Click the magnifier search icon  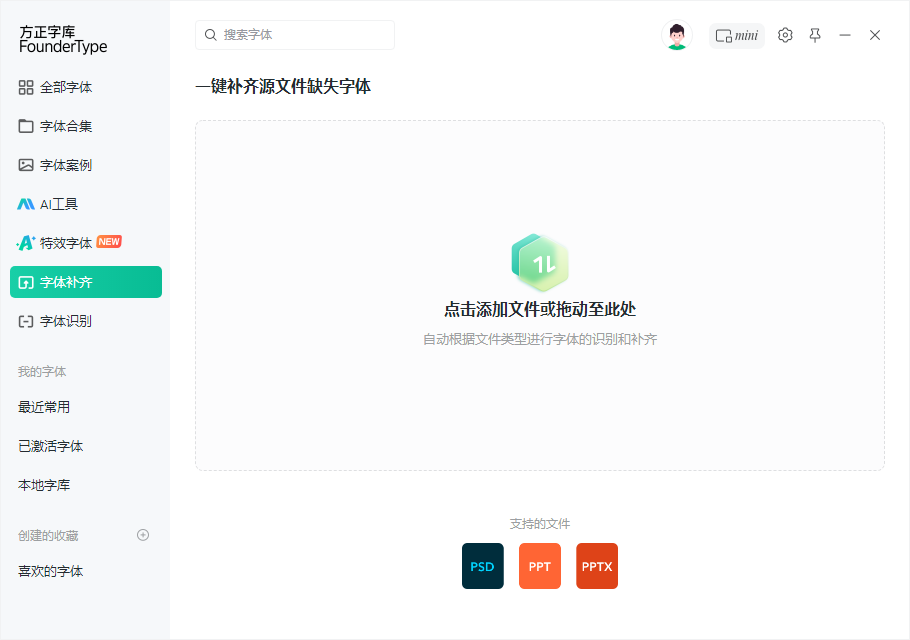[x=211, y=35]
